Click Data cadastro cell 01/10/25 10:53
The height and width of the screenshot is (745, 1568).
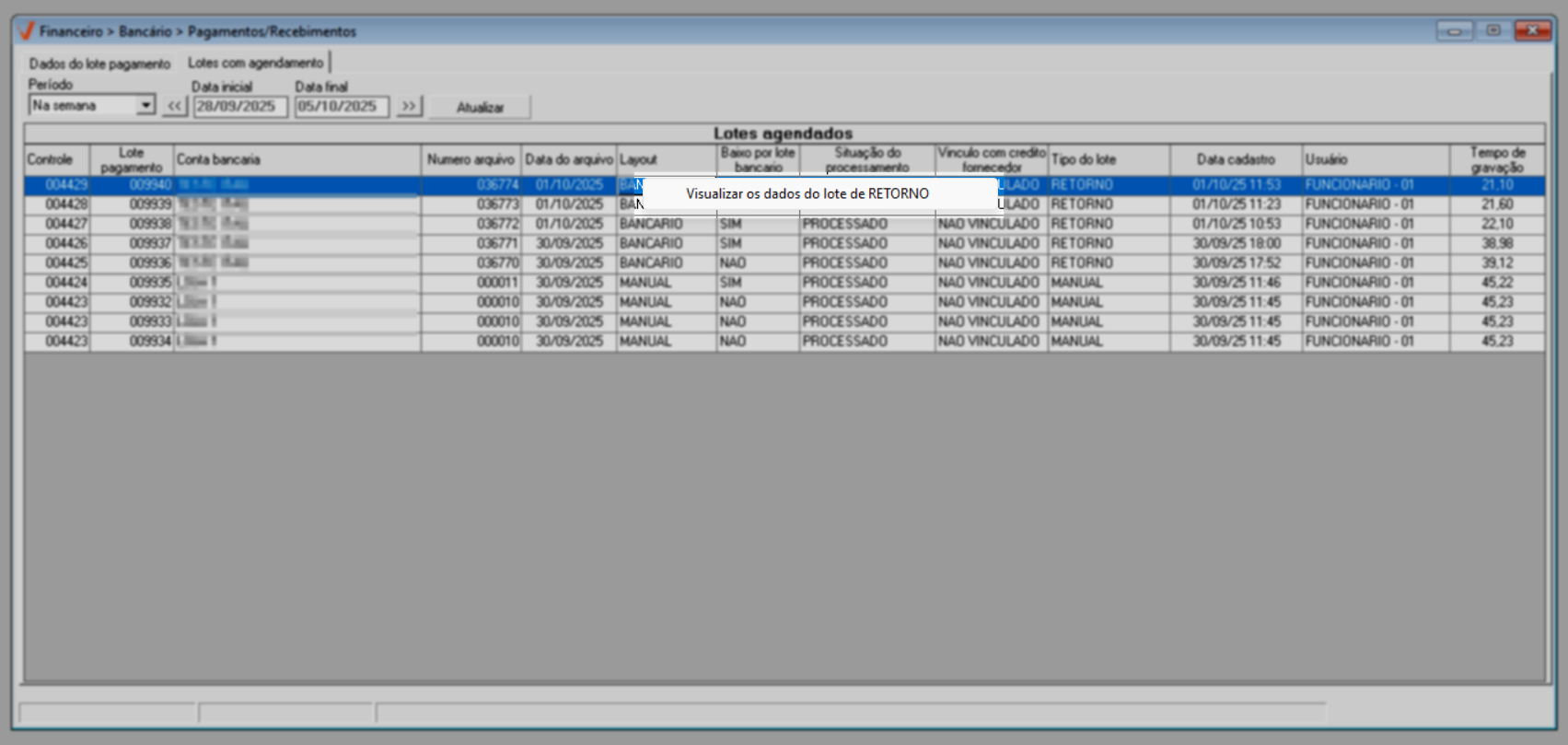click(x=1237, y=224)
